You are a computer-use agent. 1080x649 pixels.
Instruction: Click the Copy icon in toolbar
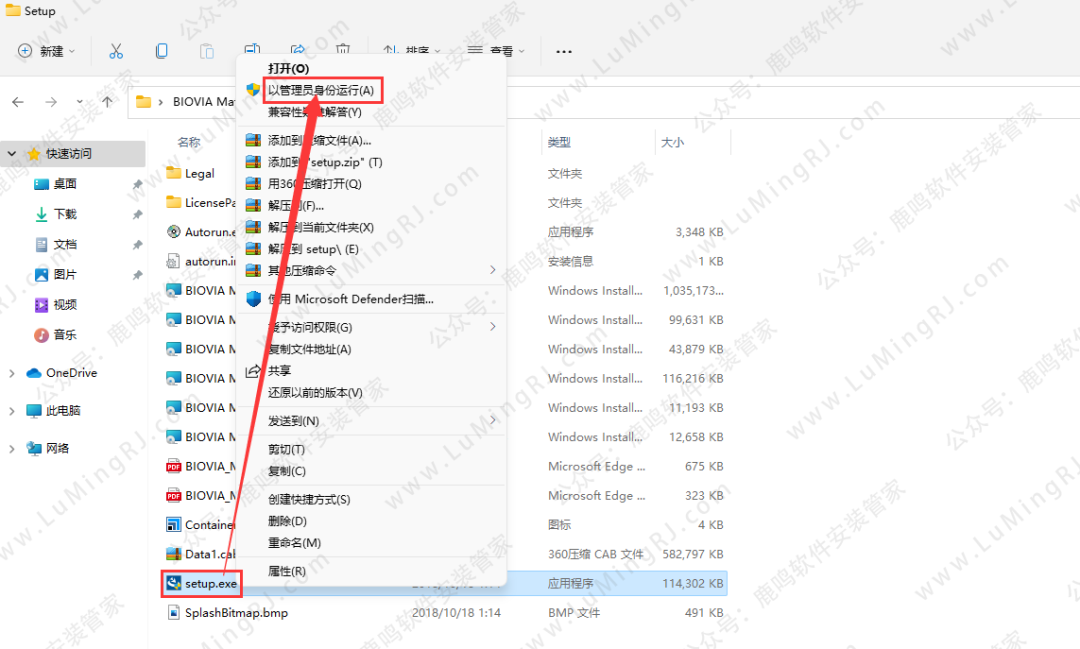(x=161, y=51)
